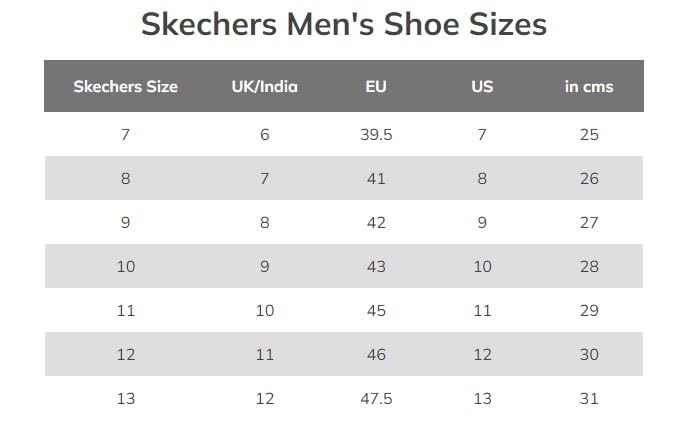The height and width of the screenshot is (438, 680).
Task: Select the in cms column header
Action: click(589, 86)
